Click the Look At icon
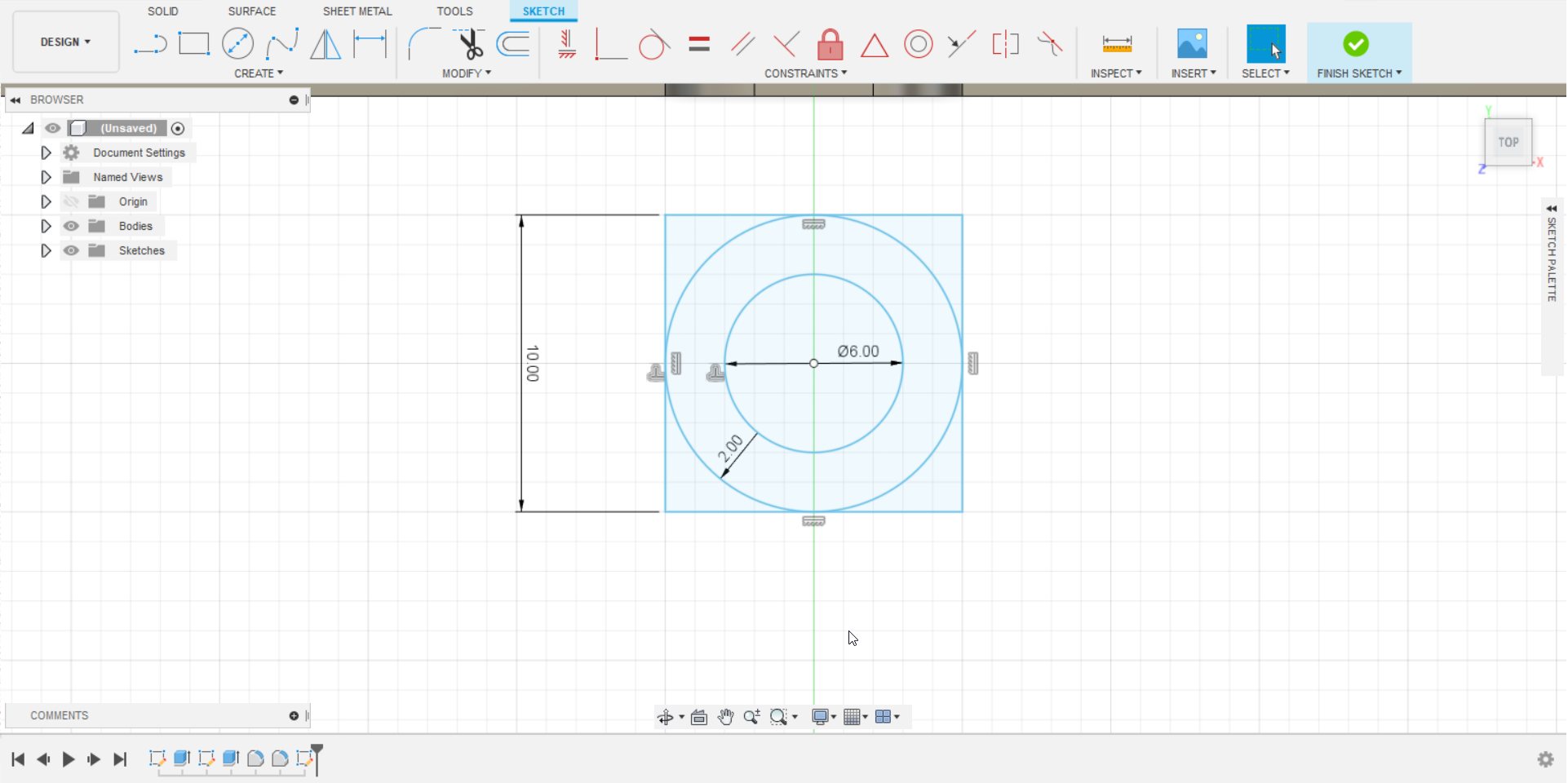The width and height of the screenshot is (1568, 783). [x=699, y=717]
